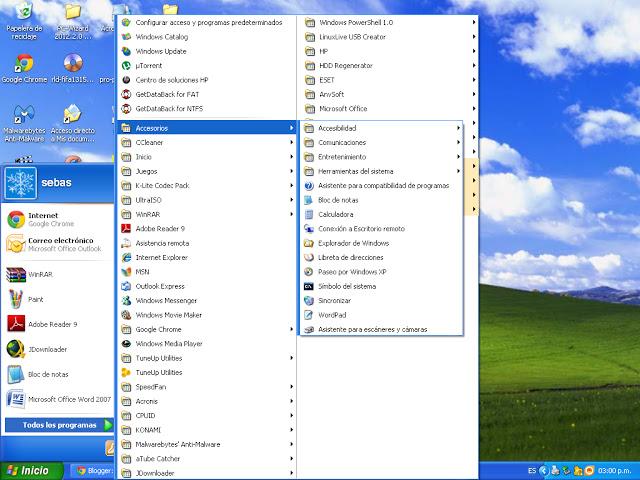Open Google Chrome desktop shortcut

26,68
